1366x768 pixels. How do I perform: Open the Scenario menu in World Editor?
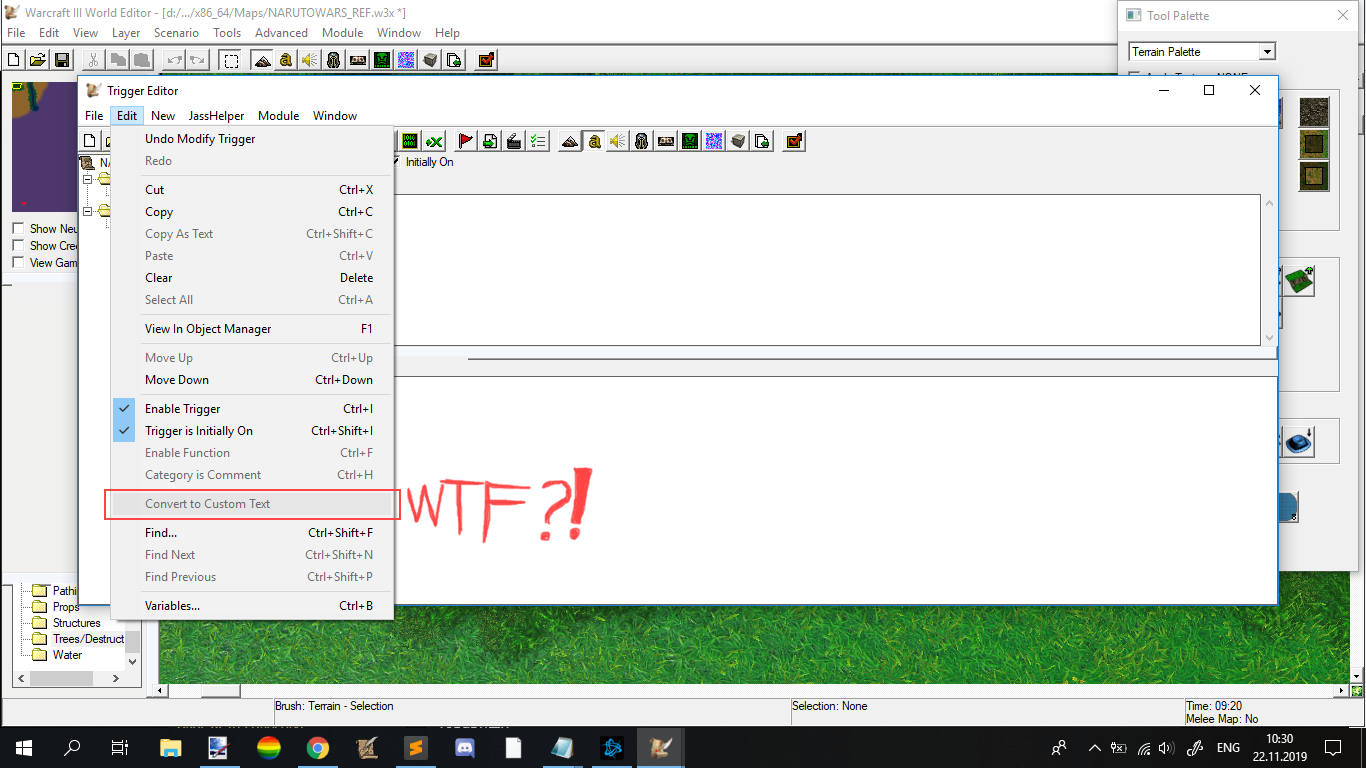pos(176,33)
